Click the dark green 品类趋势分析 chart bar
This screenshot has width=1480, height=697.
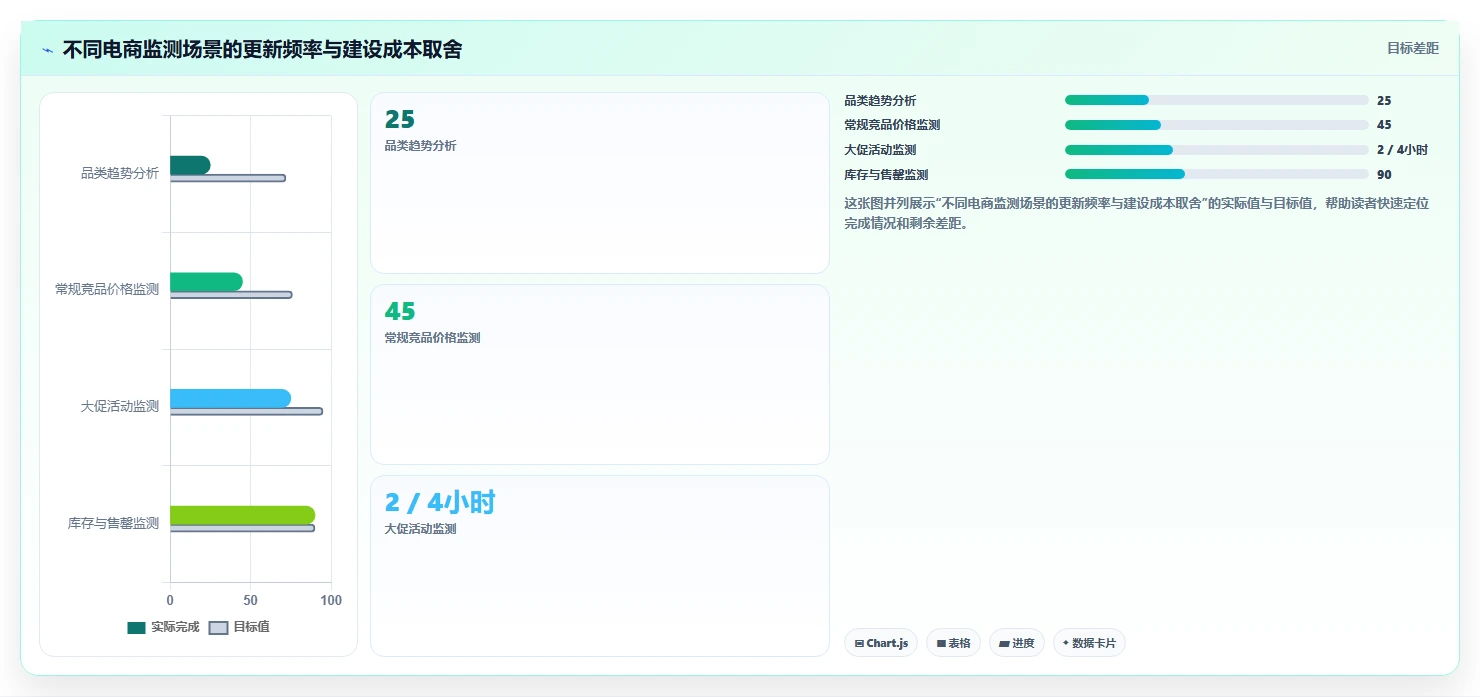pos(190,165)
